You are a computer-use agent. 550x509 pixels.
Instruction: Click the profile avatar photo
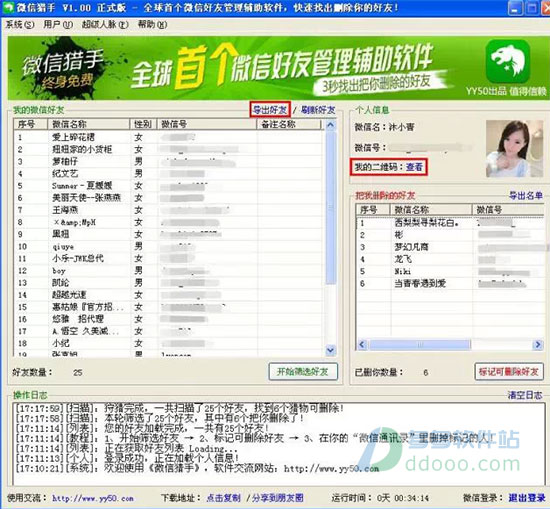click(x=514, y=148)
